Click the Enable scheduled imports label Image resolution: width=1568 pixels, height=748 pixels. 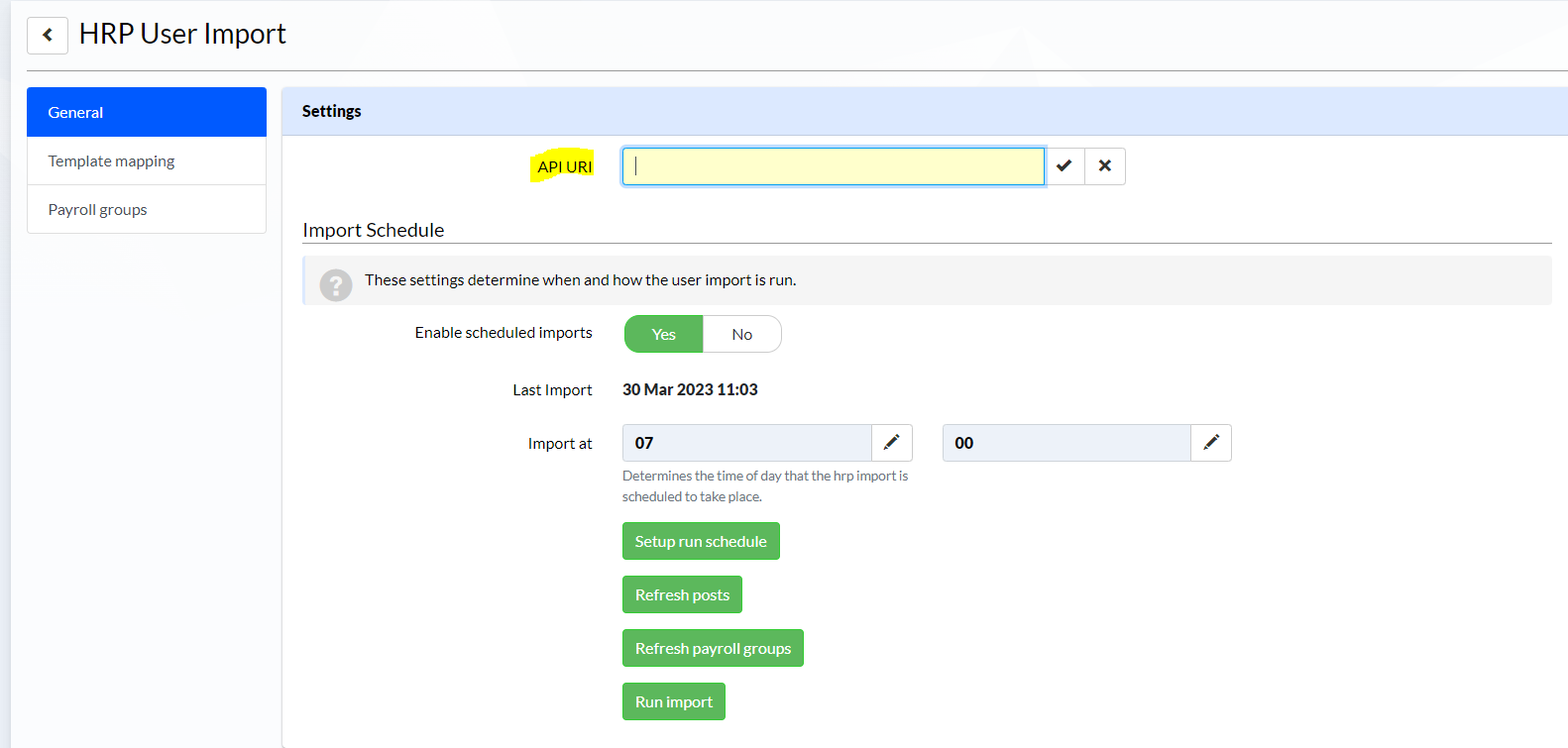point(504,333)
